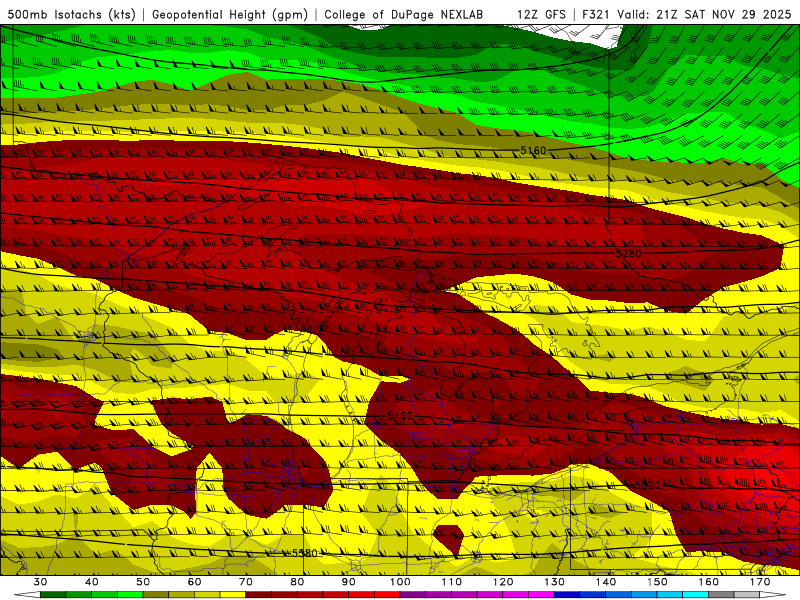Click the 5160 height contour label
This screenshot has height=600, width=800.
pyautogui.click(x=533, y=151)
